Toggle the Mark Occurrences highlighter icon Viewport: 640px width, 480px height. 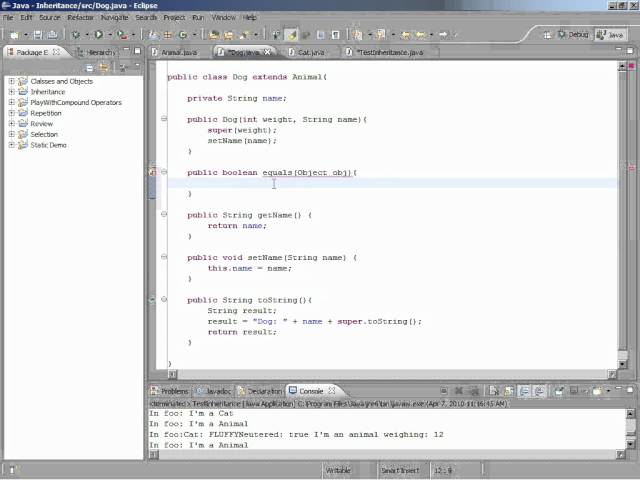(x=291, y=35)
